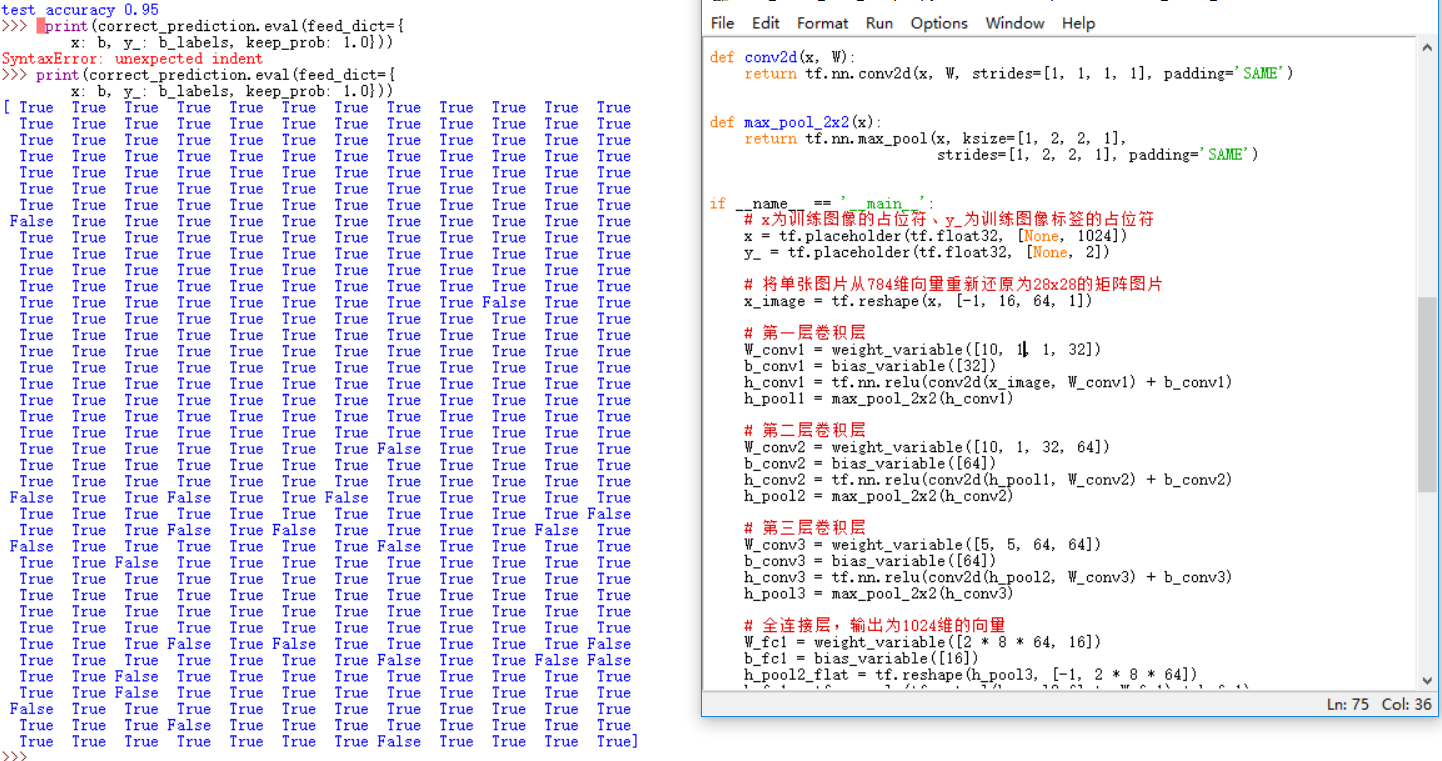Click the 'b_conv1 = bias_variable([32])' line
Image resolution: width=1442 pixels, height=761 pixels.
click(x=870, y=366)
